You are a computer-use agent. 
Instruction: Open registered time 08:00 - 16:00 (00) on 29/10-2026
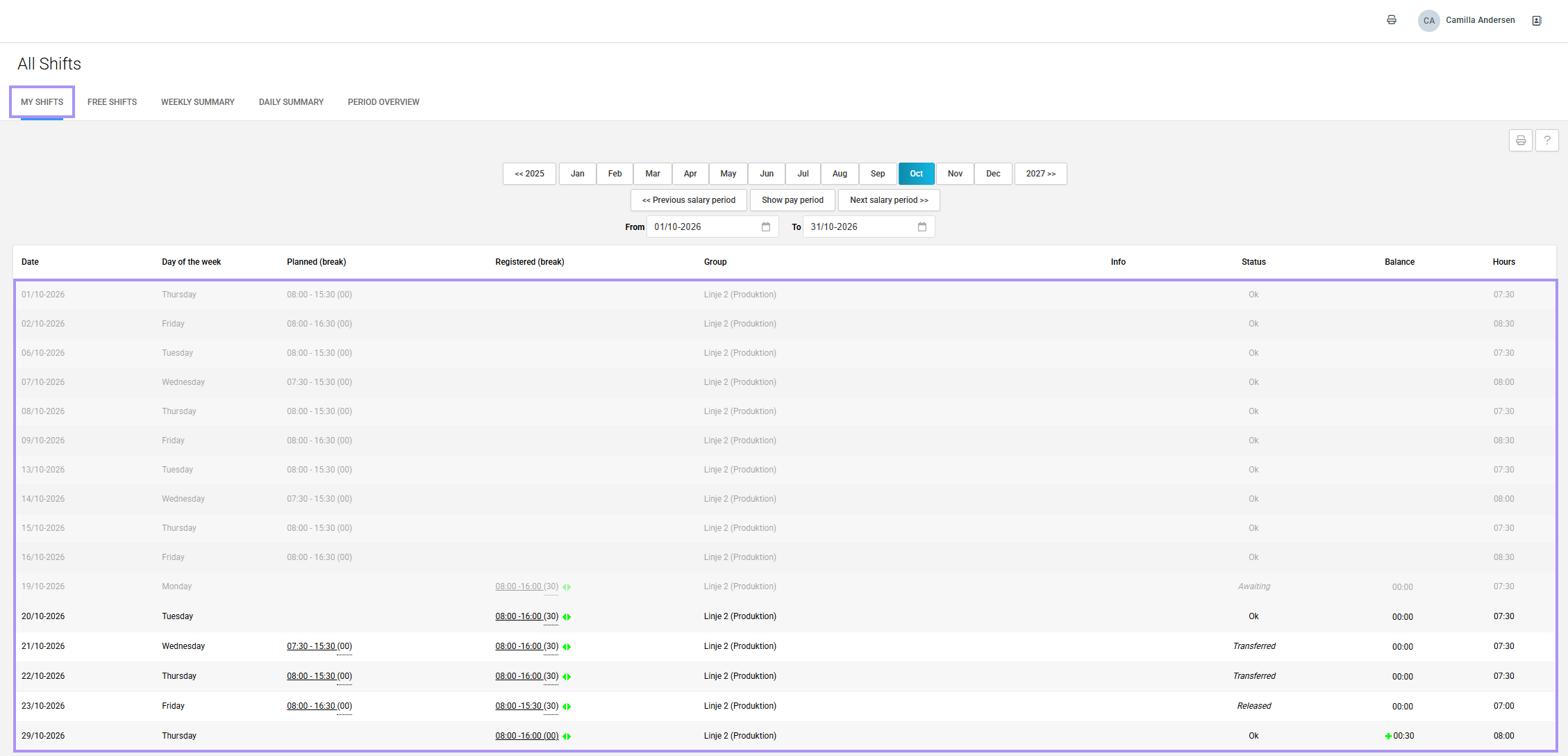(x=526, y=736)
